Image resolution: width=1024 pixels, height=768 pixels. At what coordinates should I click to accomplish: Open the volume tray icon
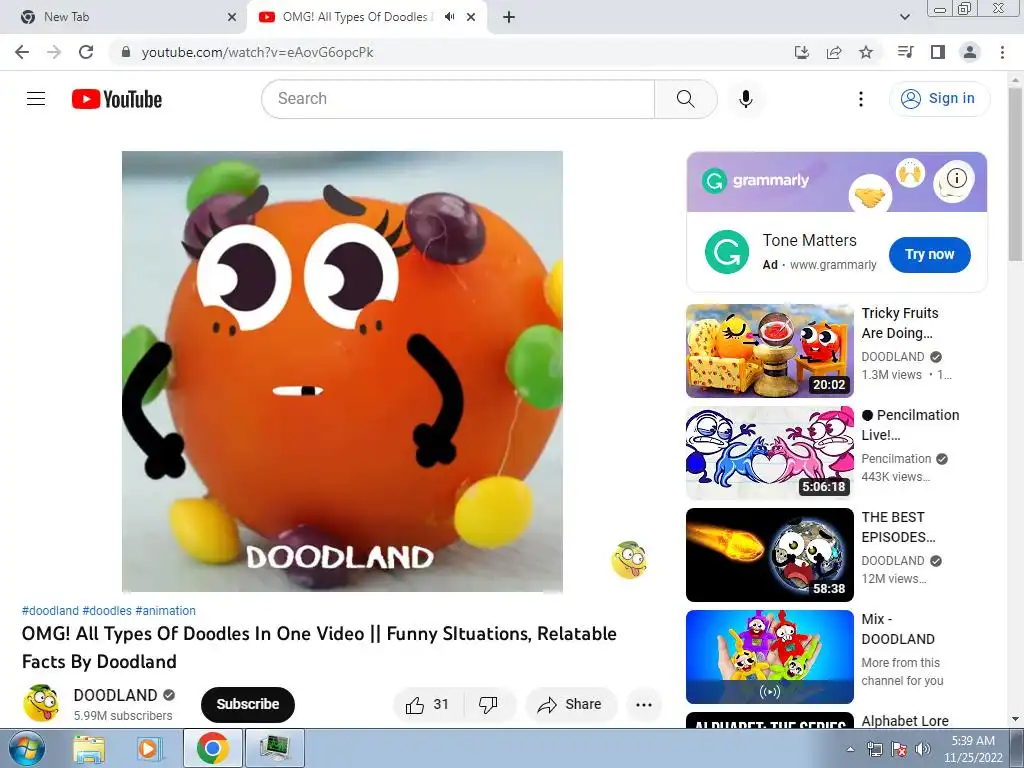922,749
